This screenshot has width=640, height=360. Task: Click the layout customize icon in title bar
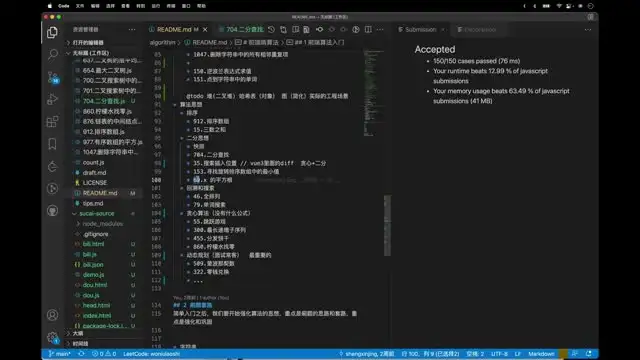point(590,17)
